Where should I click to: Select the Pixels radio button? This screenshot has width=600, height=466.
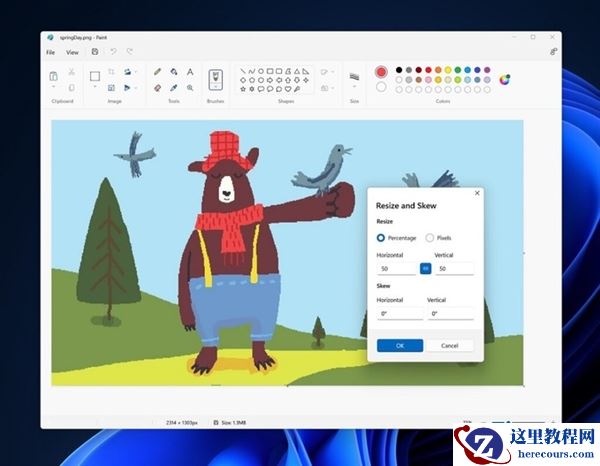pyautogui.click(x=430, y=237)
